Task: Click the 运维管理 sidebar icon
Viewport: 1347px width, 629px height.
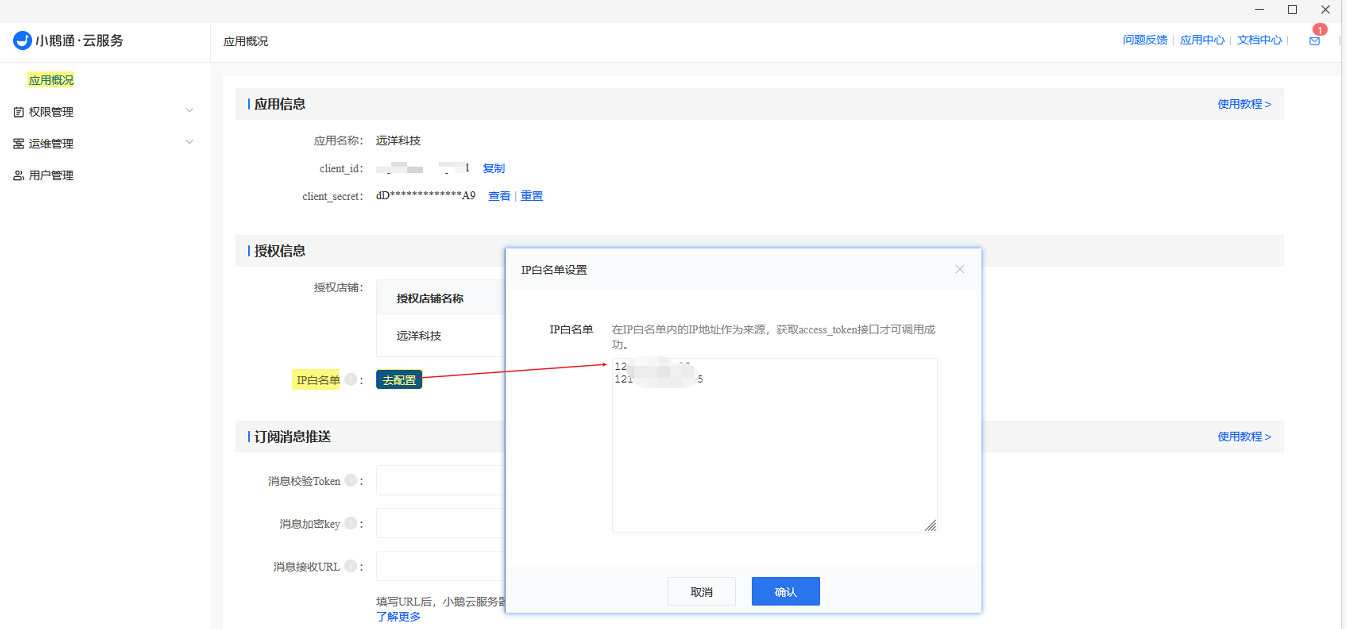Action: pyautogui.click(x=18, y=144)
